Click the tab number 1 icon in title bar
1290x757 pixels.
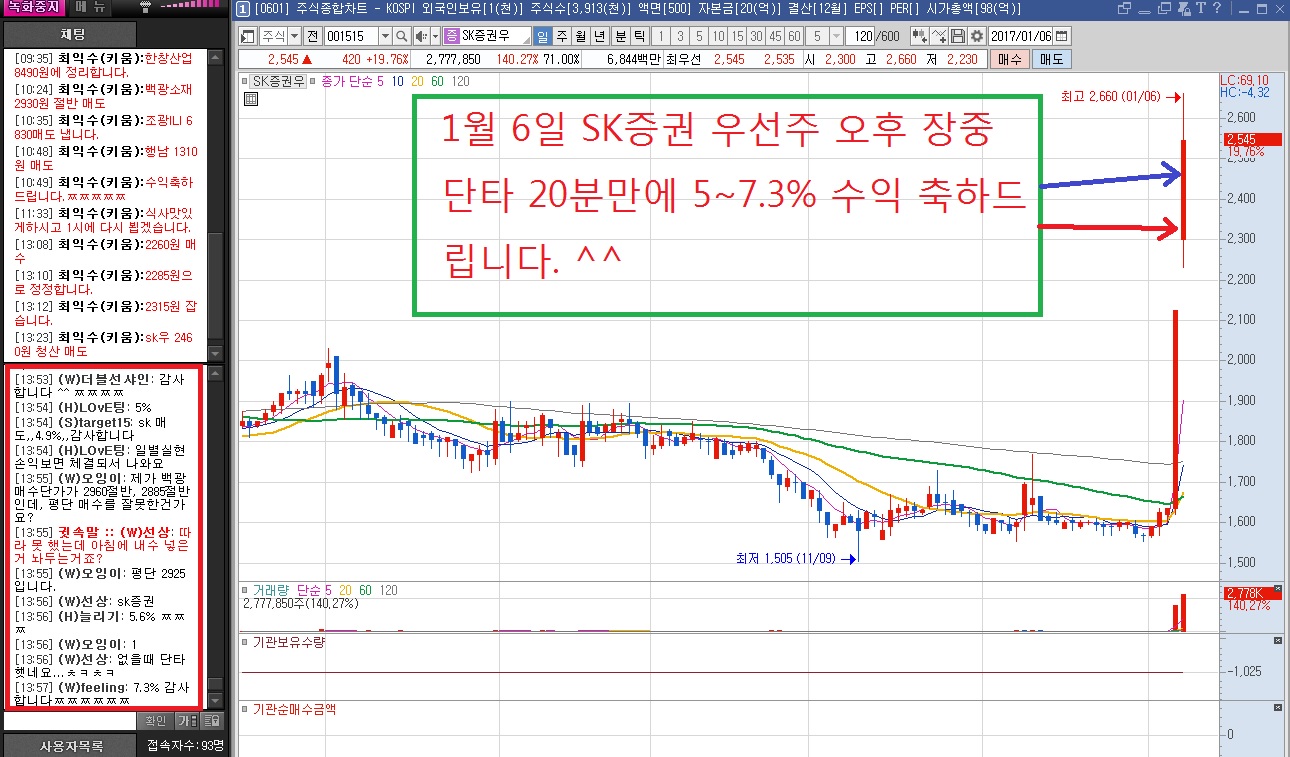click(243, 9)
